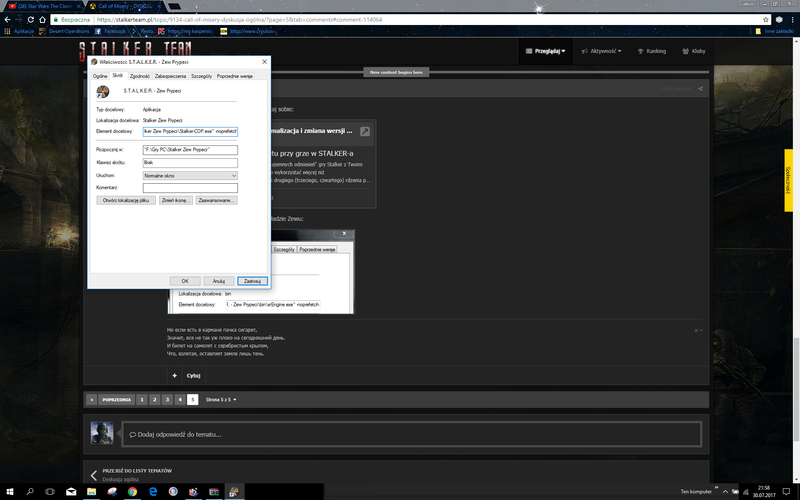This screenshot has height=500, width=800.
Task: Go to page 4 of the topic
Action: [180, 399]
